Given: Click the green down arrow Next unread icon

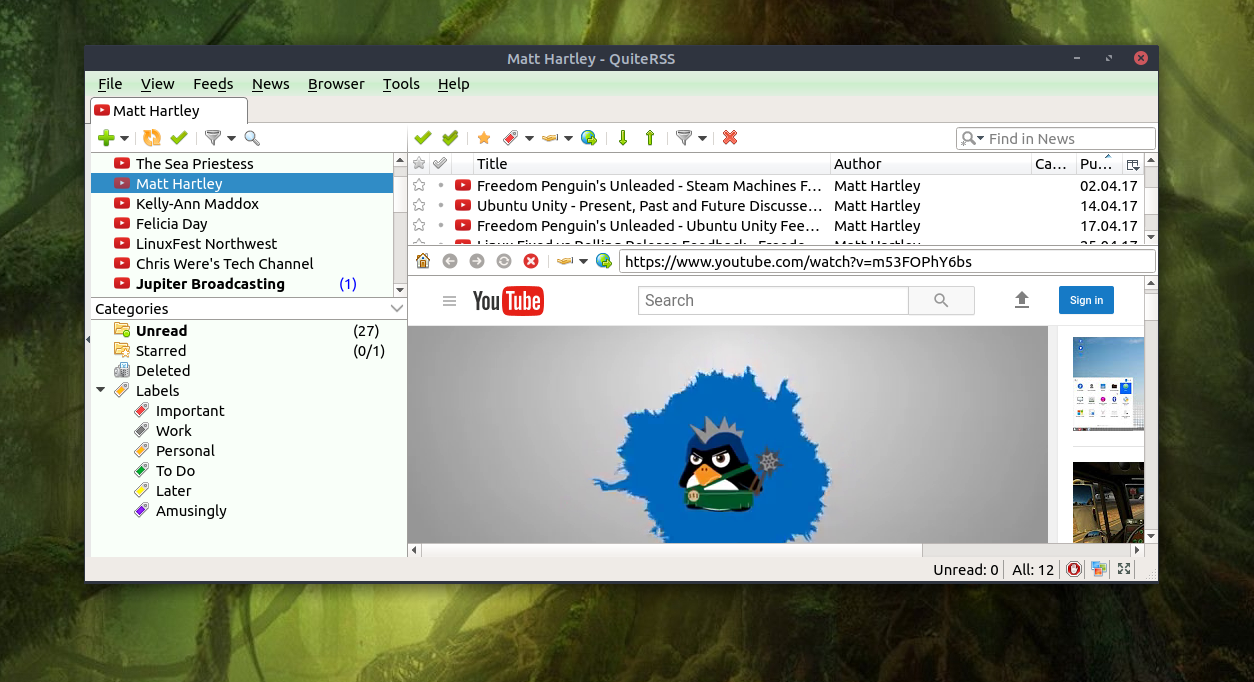Looking at the screenshot, I should [x=623, y=138].
